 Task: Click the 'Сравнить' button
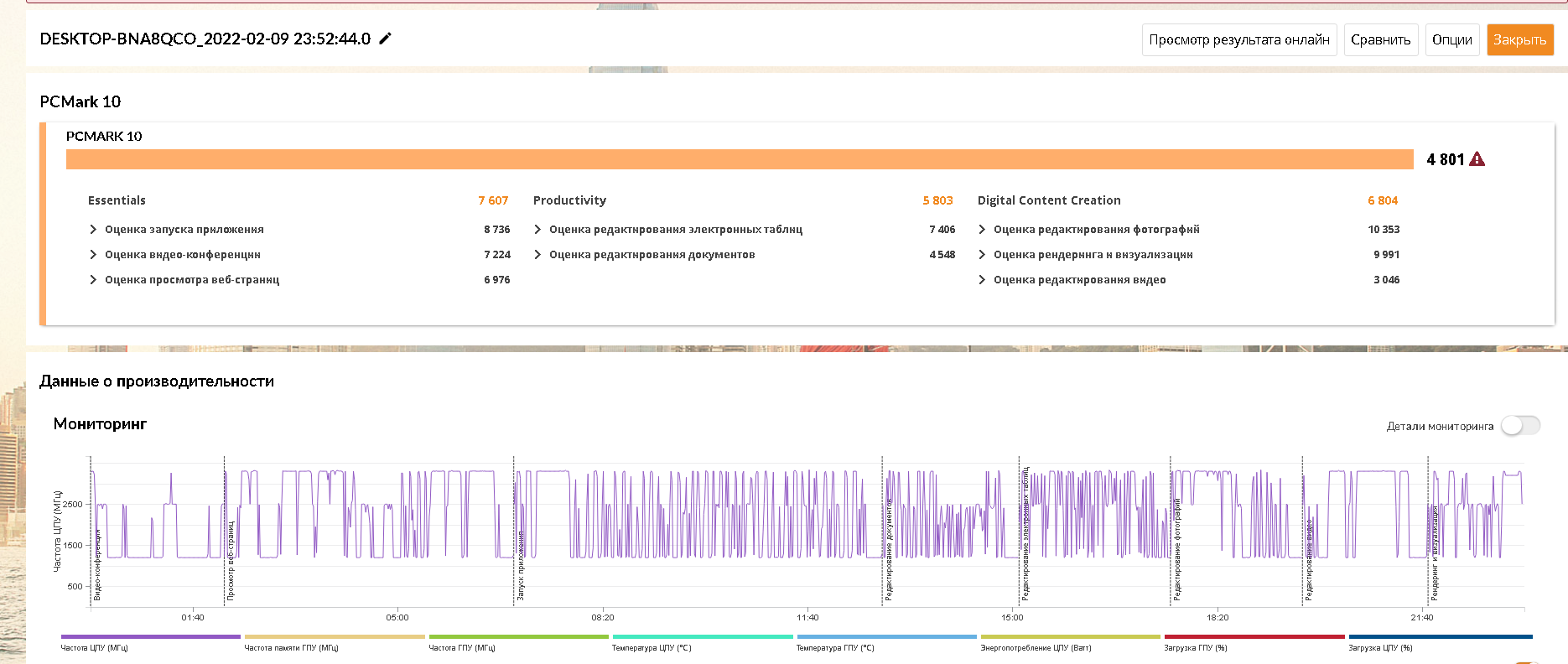(1381, 39)
